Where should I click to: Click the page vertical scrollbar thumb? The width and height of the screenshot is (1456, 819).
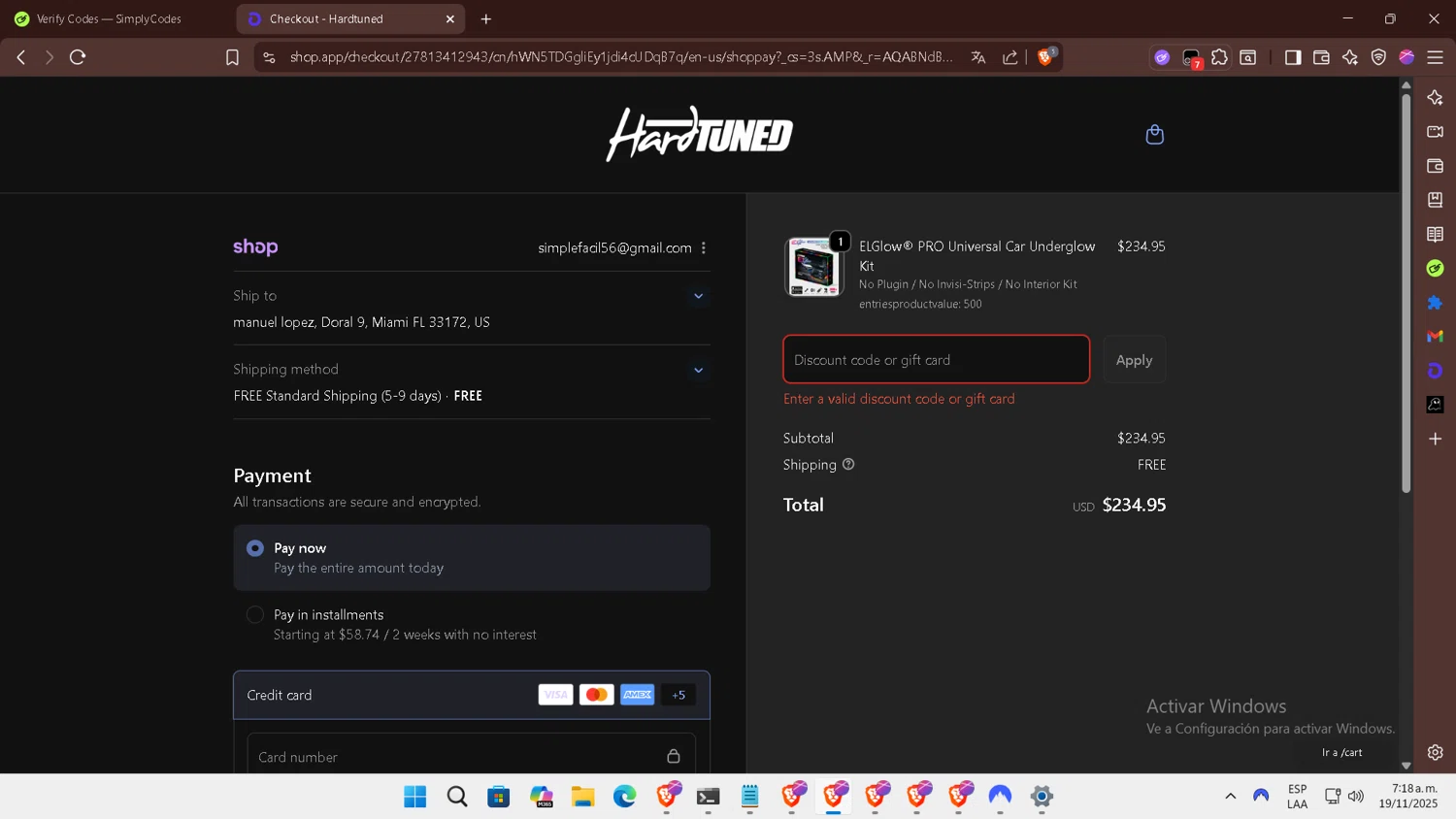[x=1406, y=293]
